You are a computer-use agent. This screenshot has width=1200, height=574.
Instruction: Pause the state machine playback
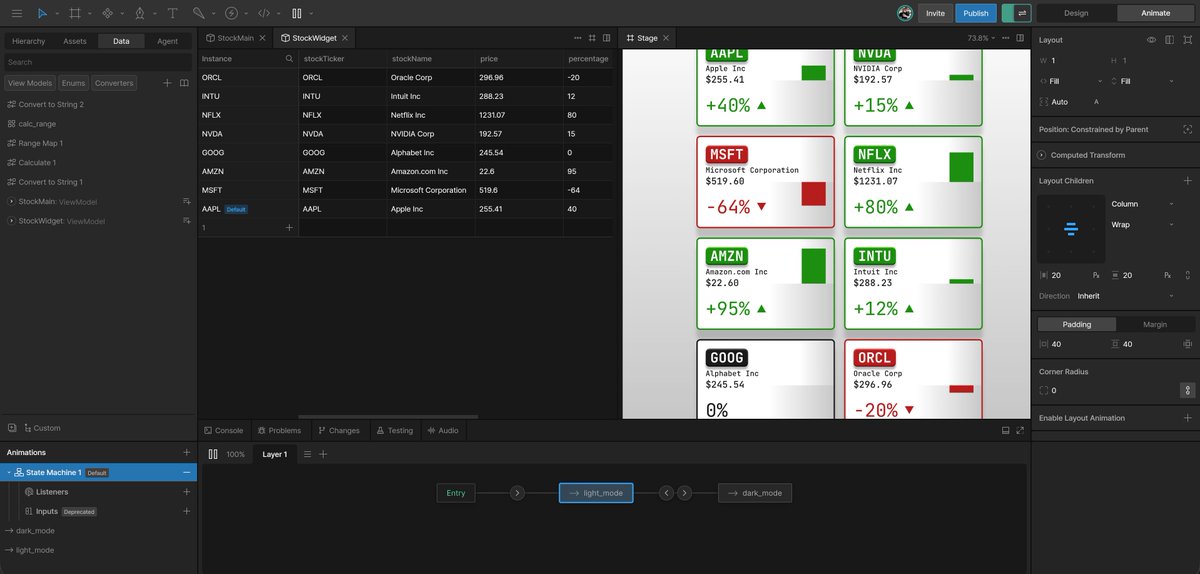[x=213, y=454]
